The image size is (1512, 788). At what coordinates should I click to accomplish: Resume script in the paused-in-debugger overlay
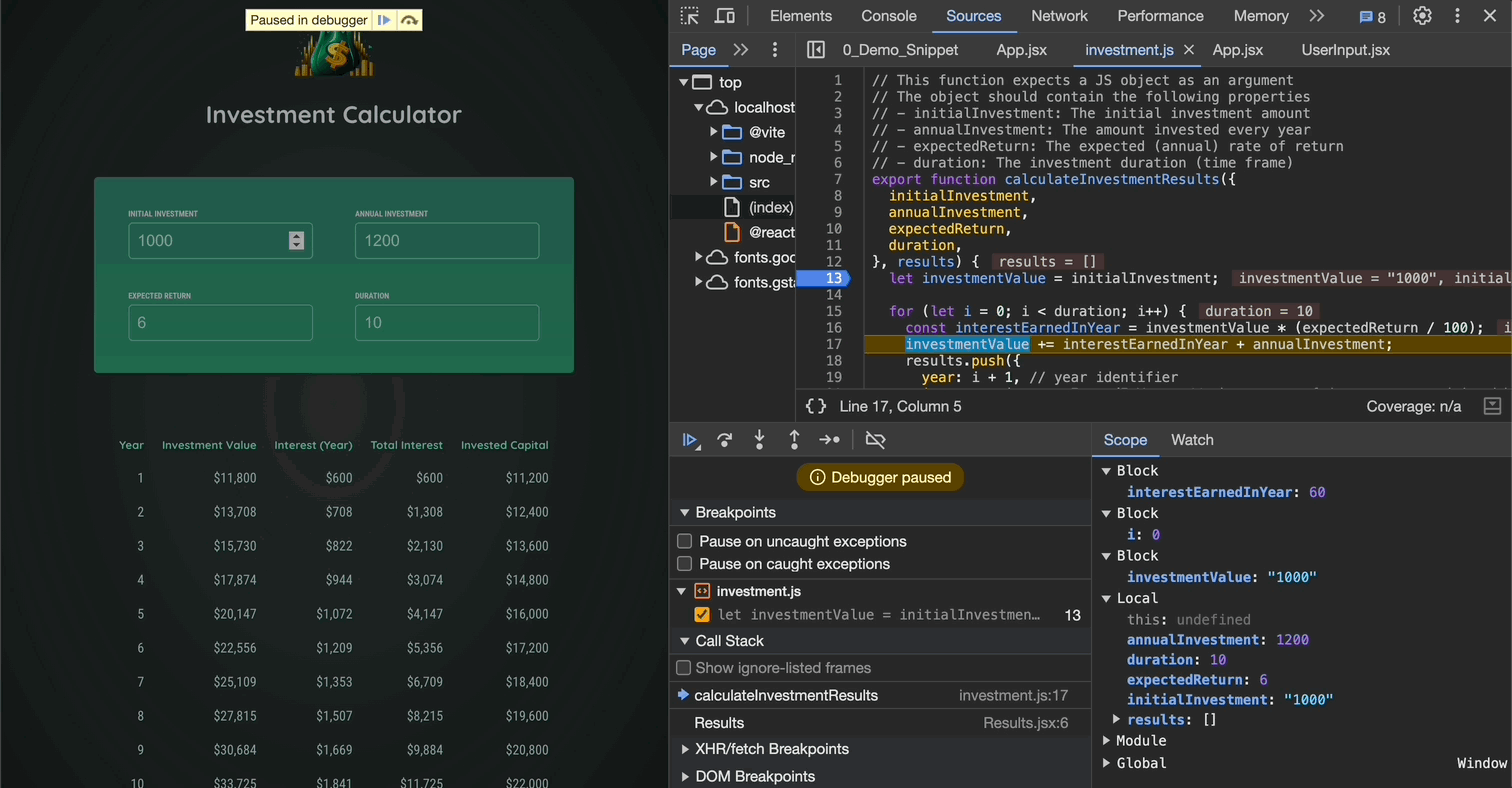point(384,20)
